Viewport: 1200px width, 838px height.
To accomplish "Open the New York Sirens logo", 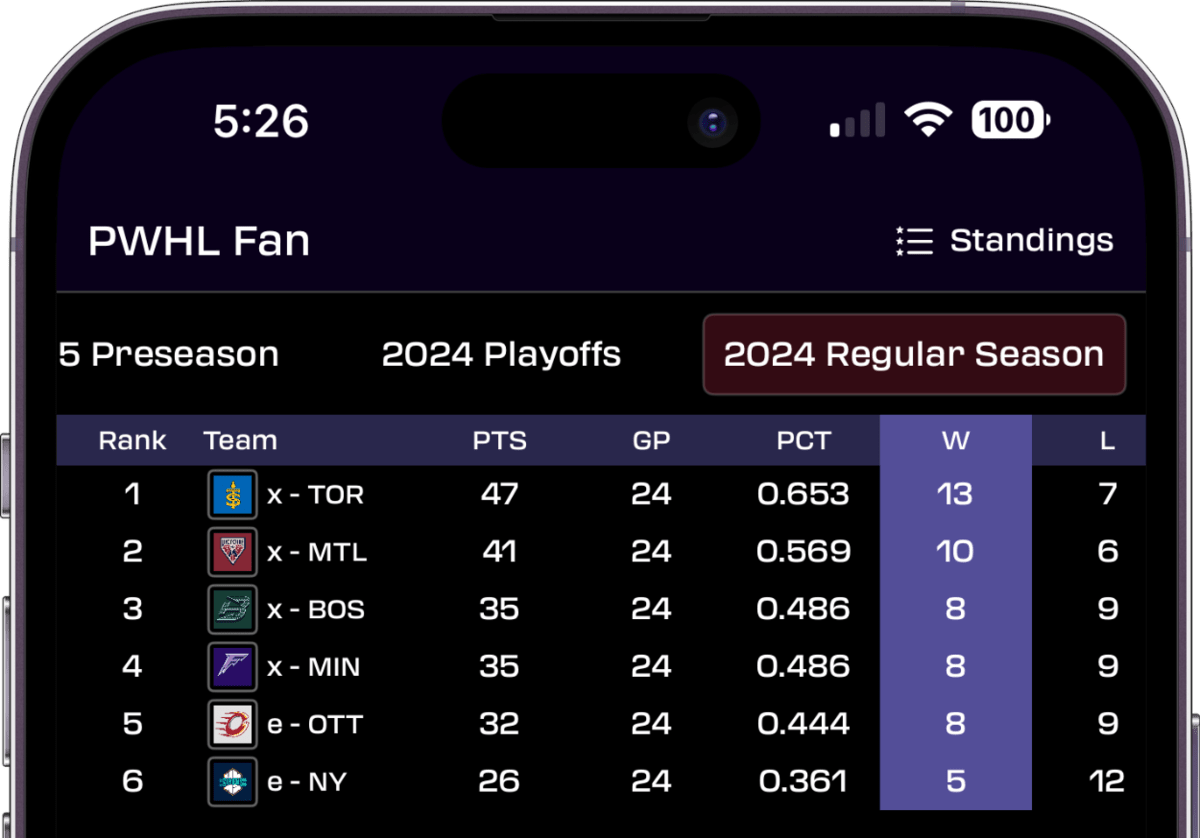I will pyautogui.click(x=232, y=782).
